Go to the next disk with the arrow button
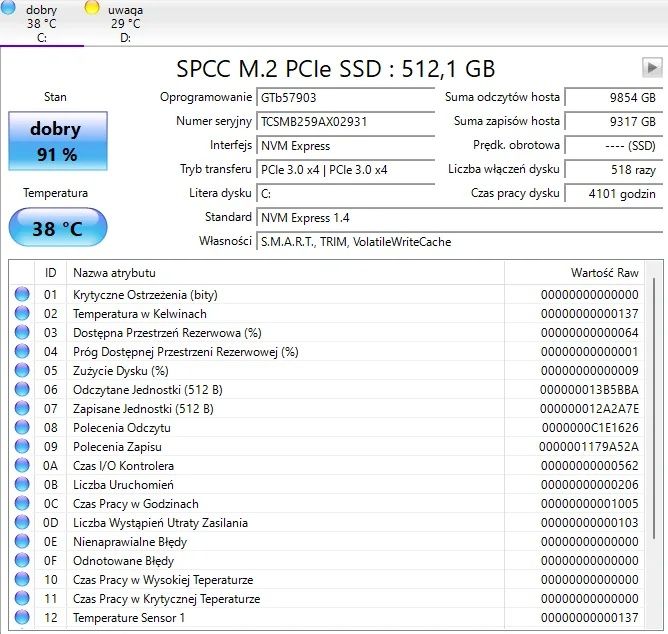The width and height of the screenshot is (668, 634). (652, 68)
